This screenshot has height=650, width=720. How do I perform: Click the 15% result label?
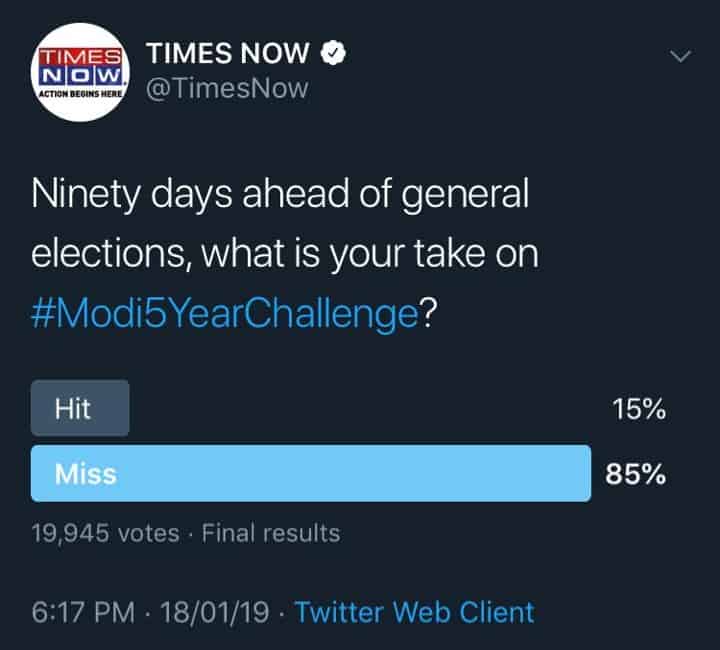point(640,409)
